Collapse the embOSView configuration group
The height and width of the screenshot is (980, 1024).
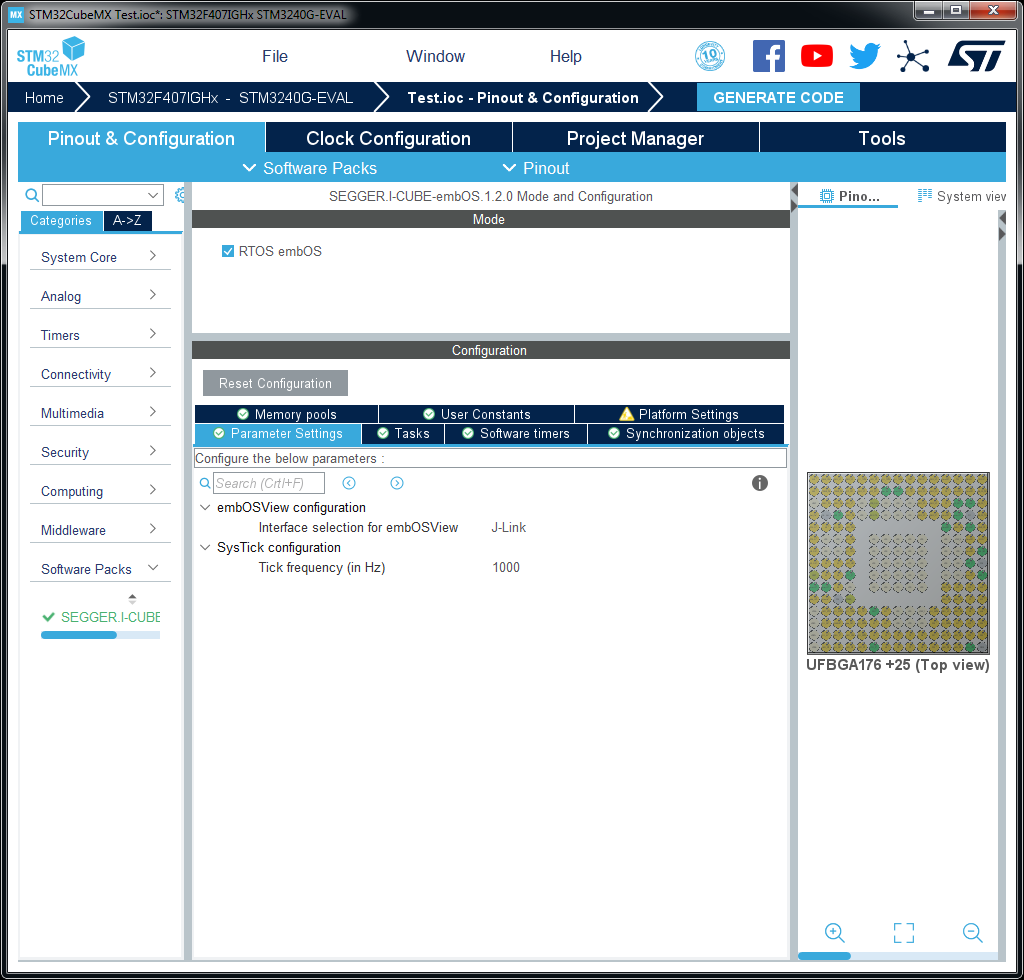tap(205, 507)
